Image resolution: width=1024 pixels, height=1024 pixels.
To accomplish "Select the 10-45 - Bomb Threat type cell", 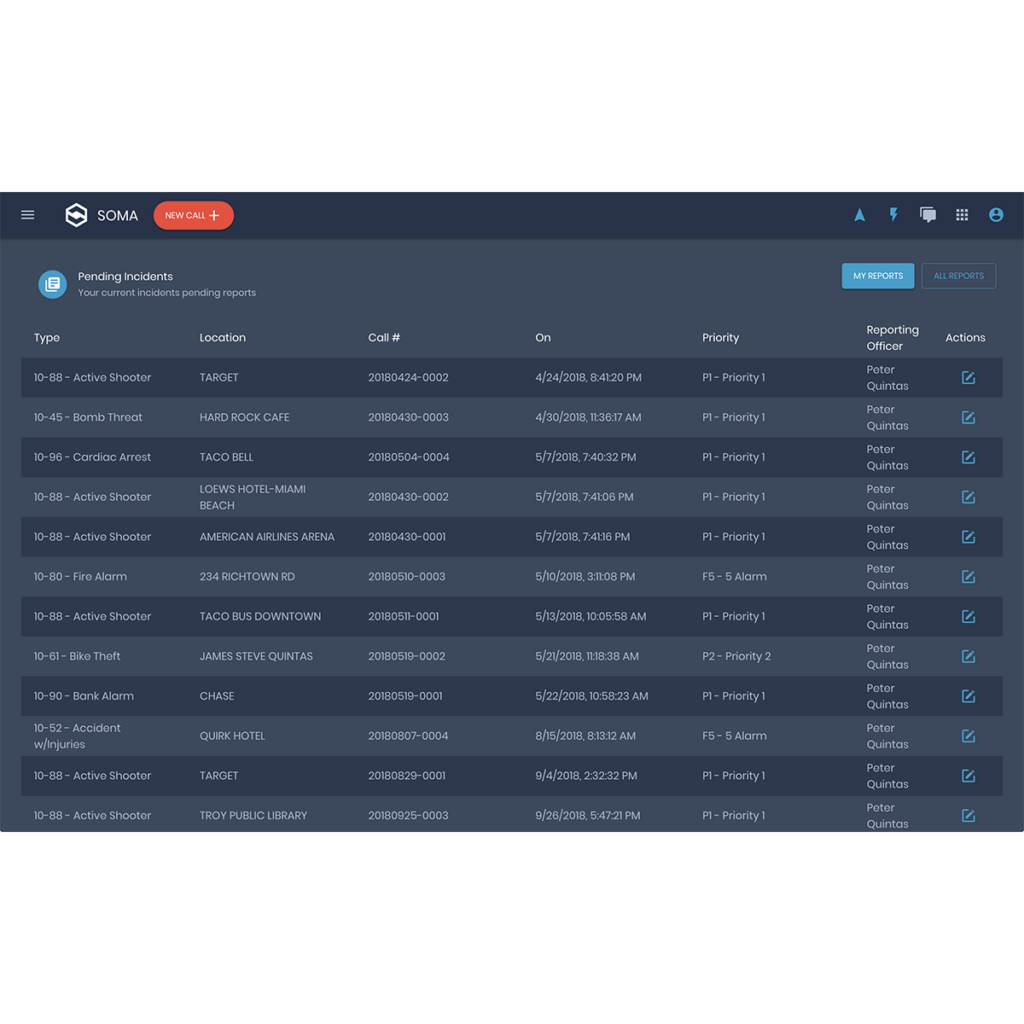I will [88, 417].
